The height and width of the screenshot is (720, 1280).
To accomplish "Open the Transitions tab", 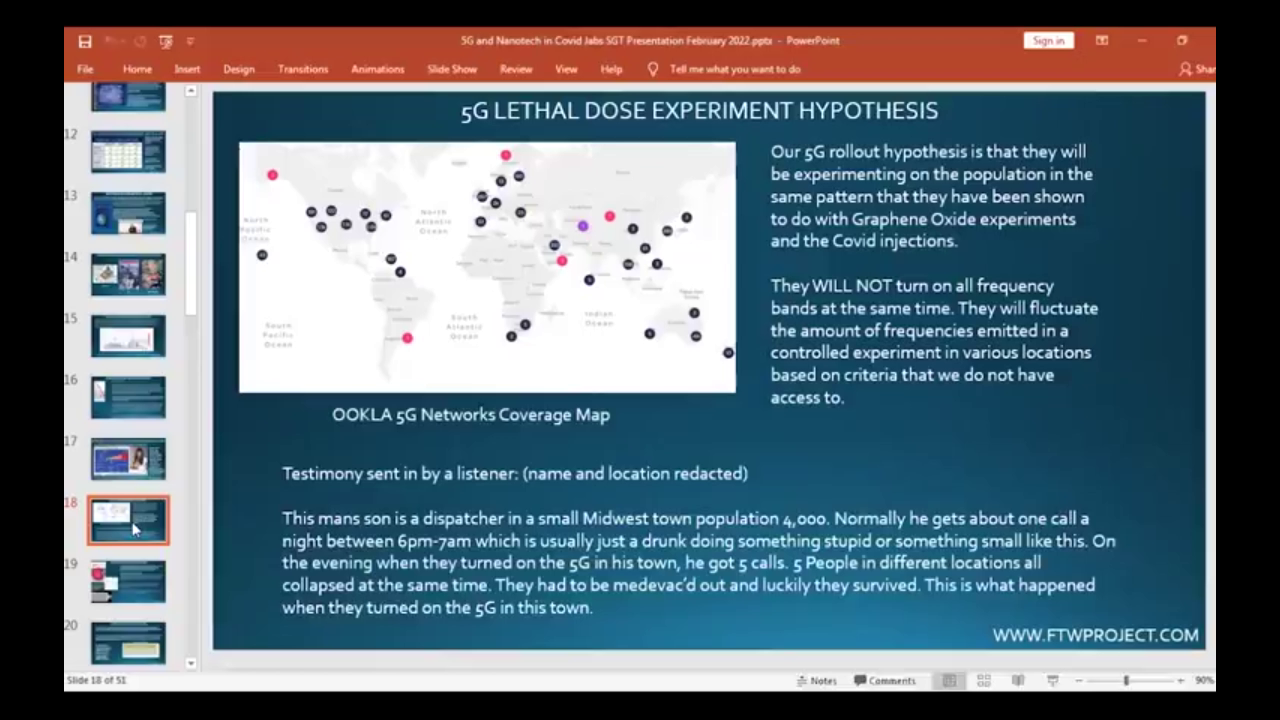I will click(x=303, y=69).
